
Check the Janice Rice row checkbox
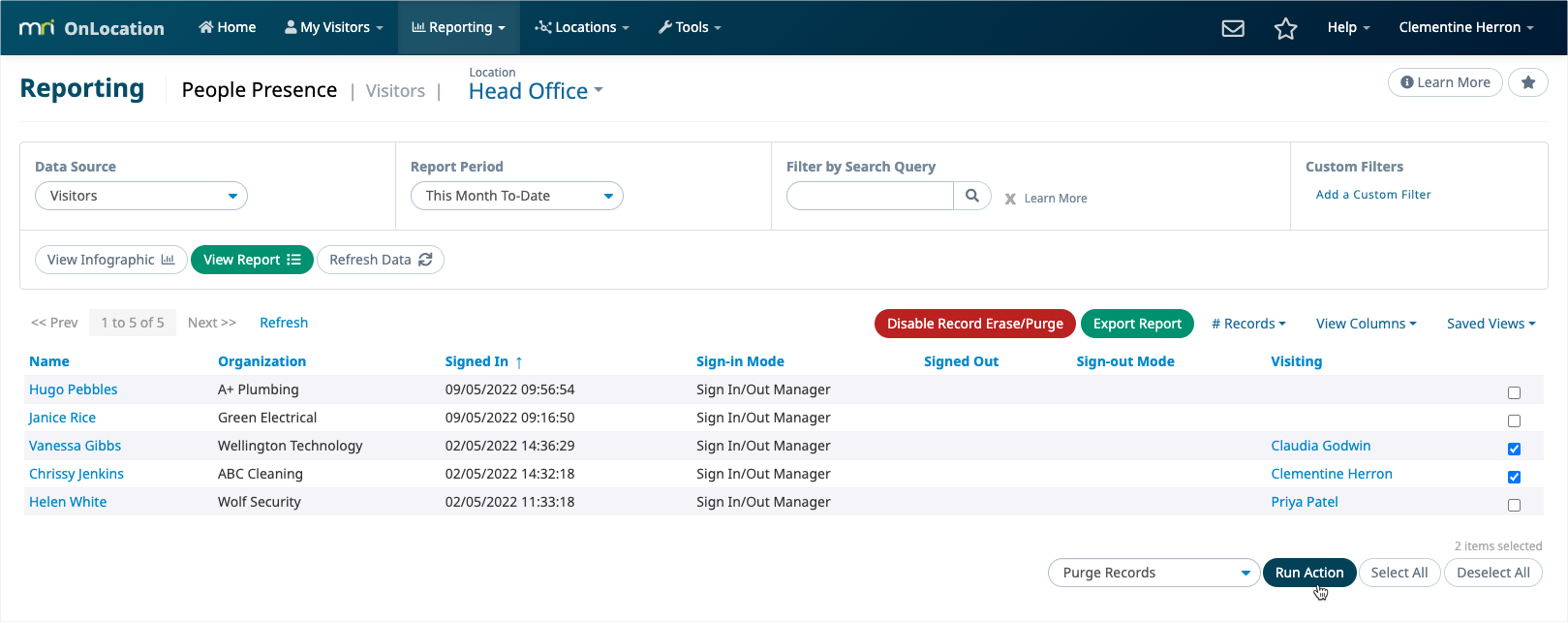[x=1514, y=420]
